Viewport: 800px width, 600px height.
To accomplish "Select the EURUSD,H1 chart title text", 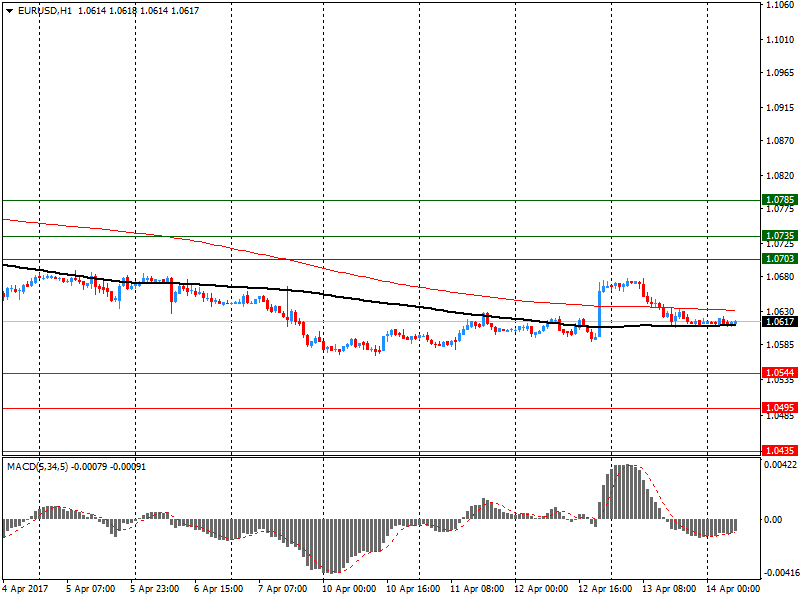I will click(x=45, y=11).
